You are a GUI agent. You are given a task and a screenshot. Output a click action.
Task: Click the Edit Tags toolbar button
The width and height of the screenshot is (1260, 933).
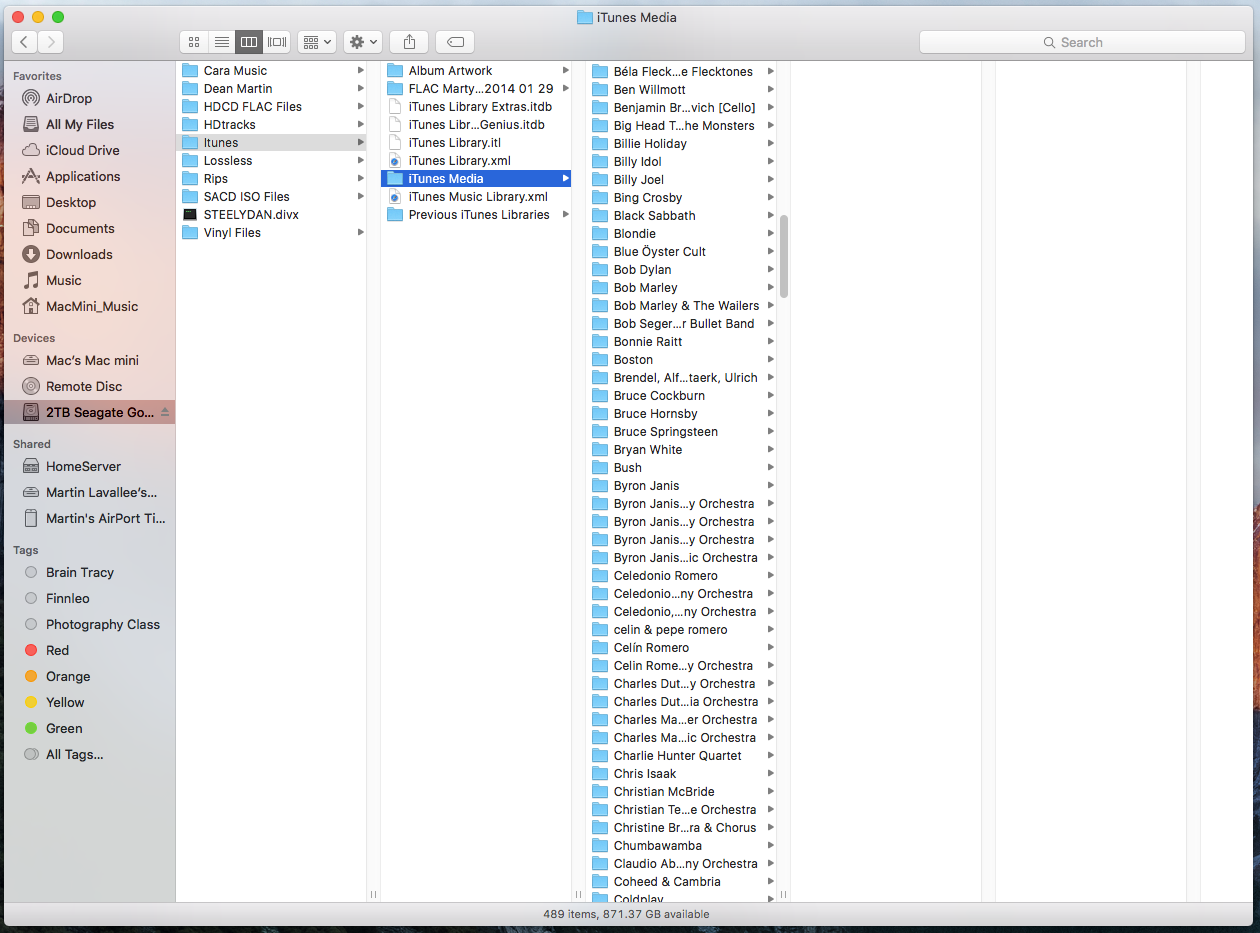coord(455,42)
